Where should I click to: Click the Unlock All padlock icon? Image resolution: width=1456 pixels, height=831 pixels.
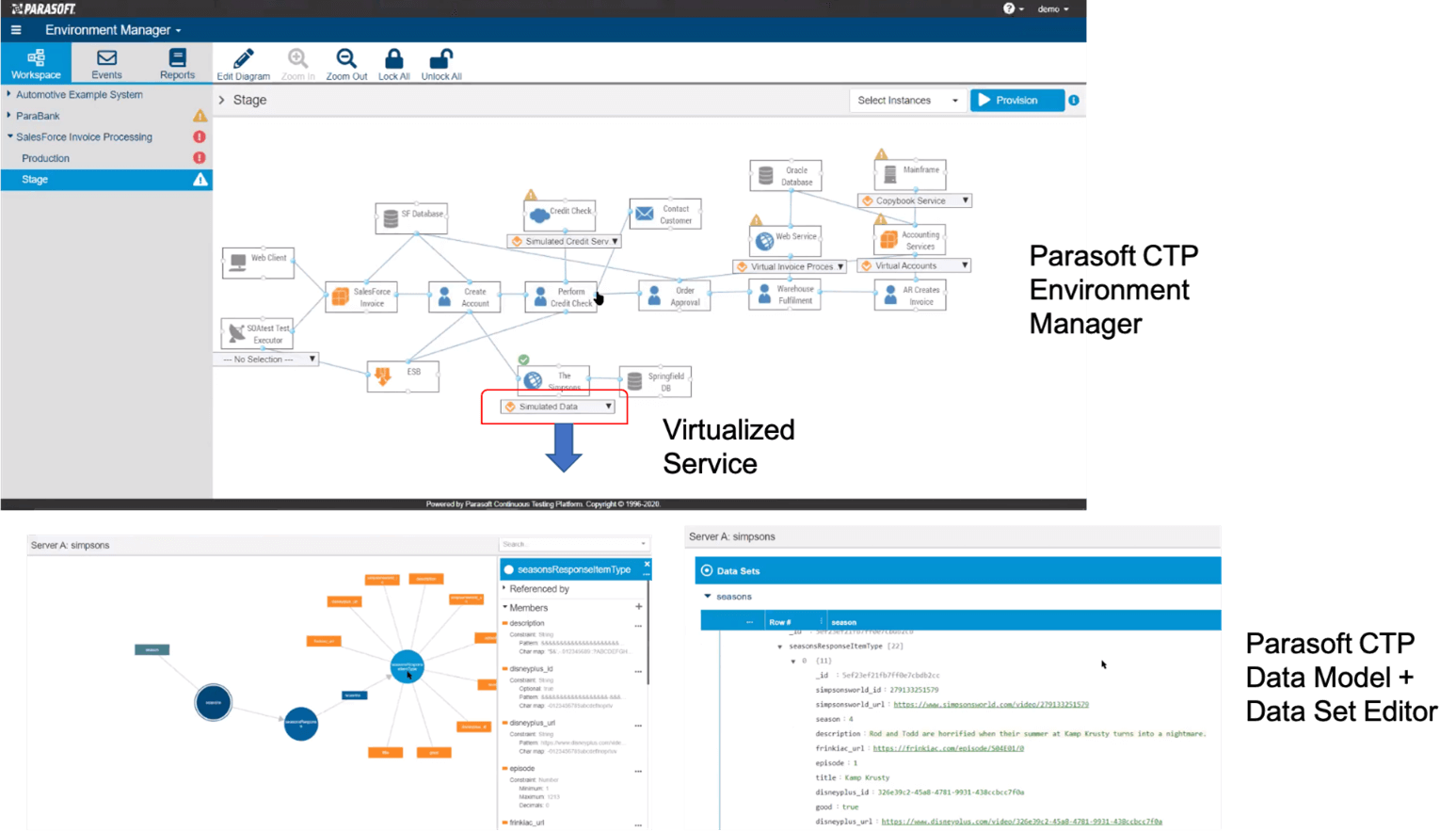tap(440, 65)
